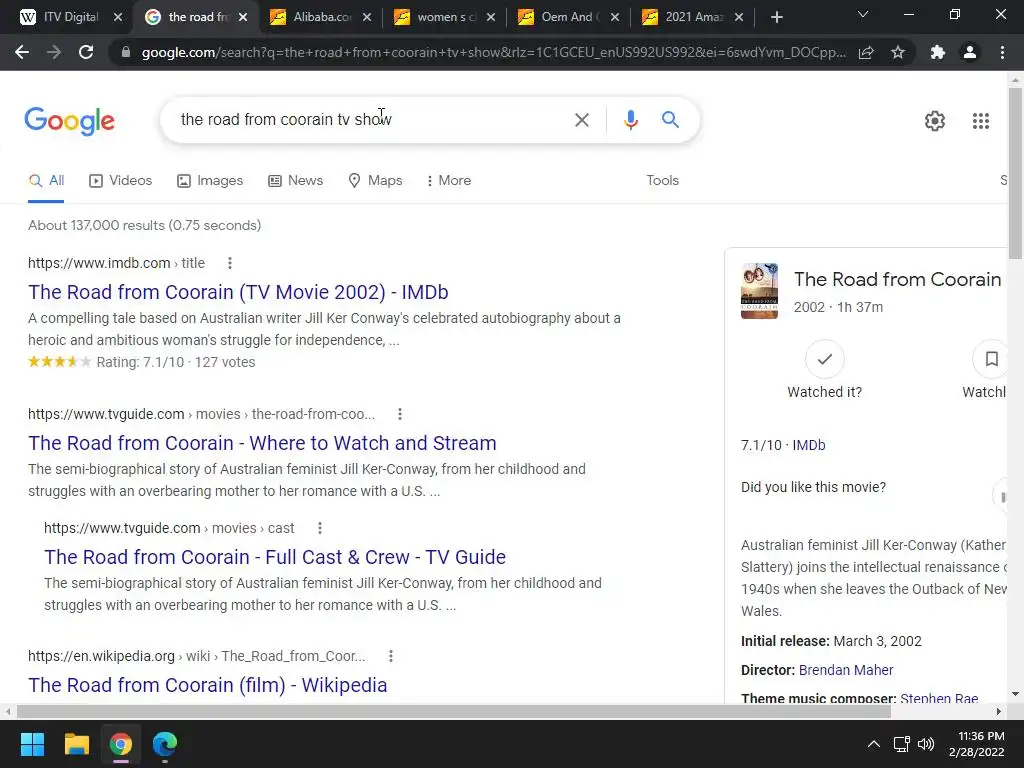
Task: Open options for the tvguide.com movies result
Action: (400, 414)
